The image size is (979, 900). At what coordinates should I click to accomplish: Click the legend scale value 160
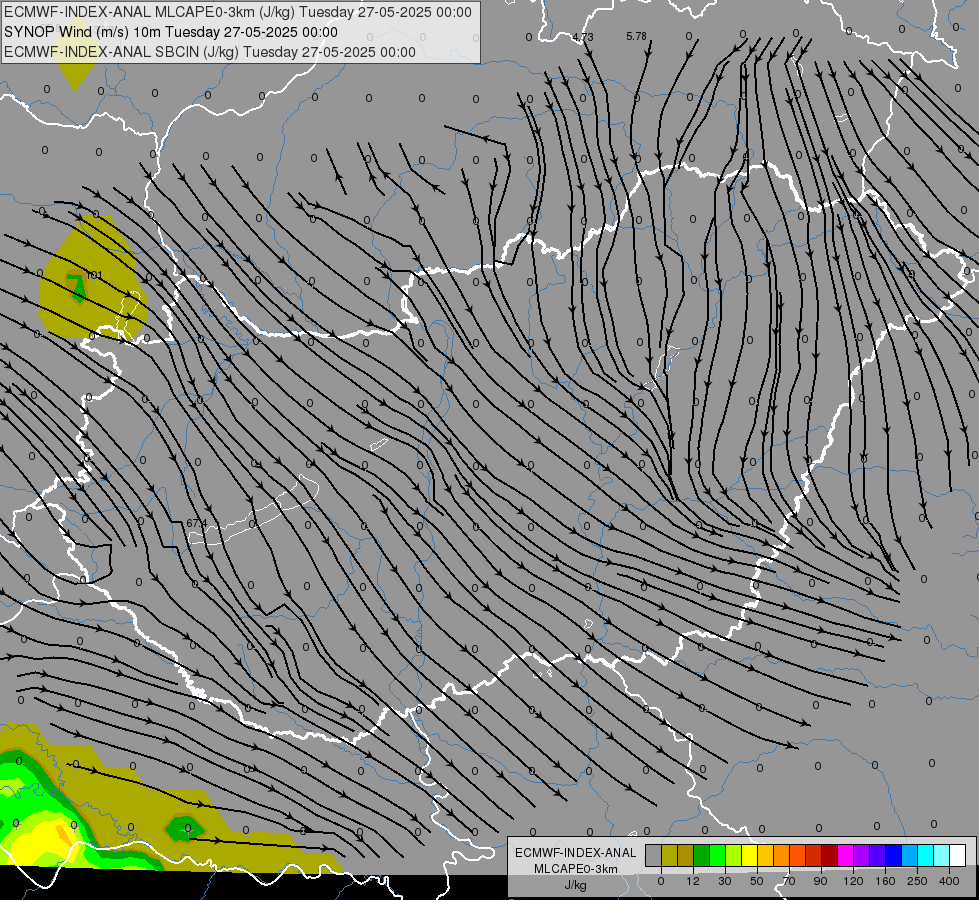tap(885, 881)
